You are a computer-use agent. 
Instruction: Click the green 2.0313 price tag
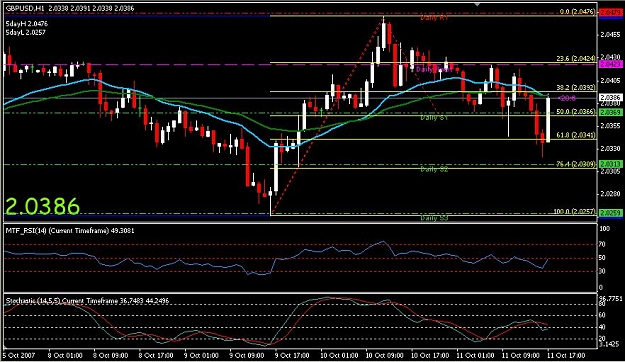[611, 164]
